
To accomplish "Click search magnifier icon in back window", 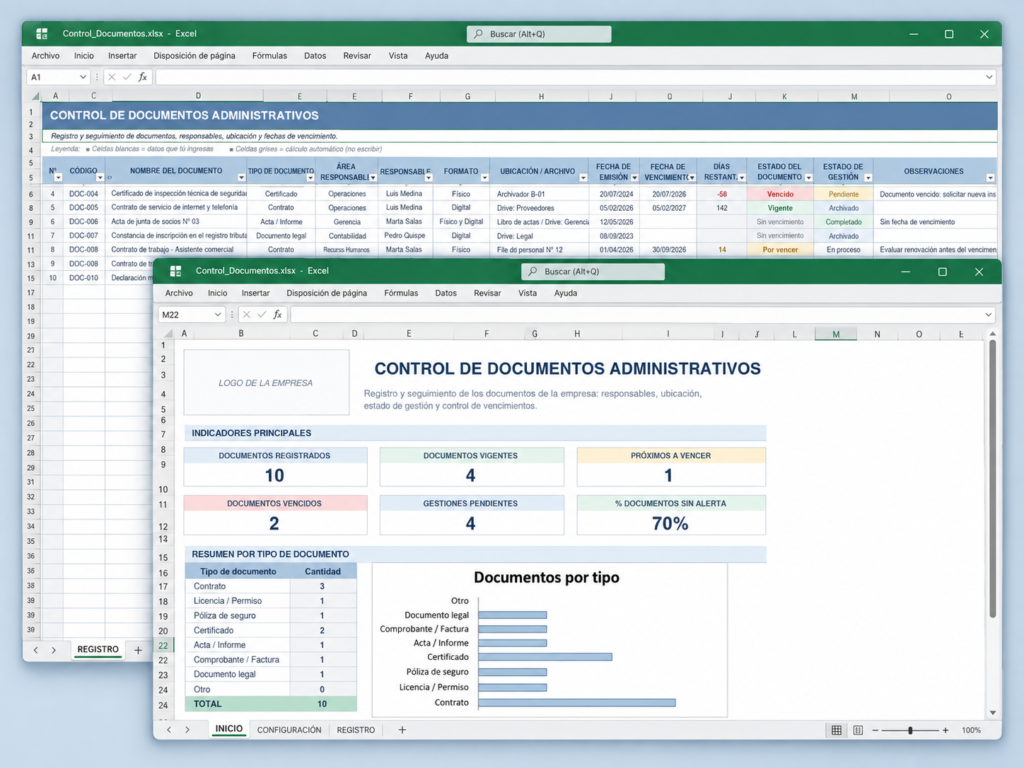I will pos(478,34).
